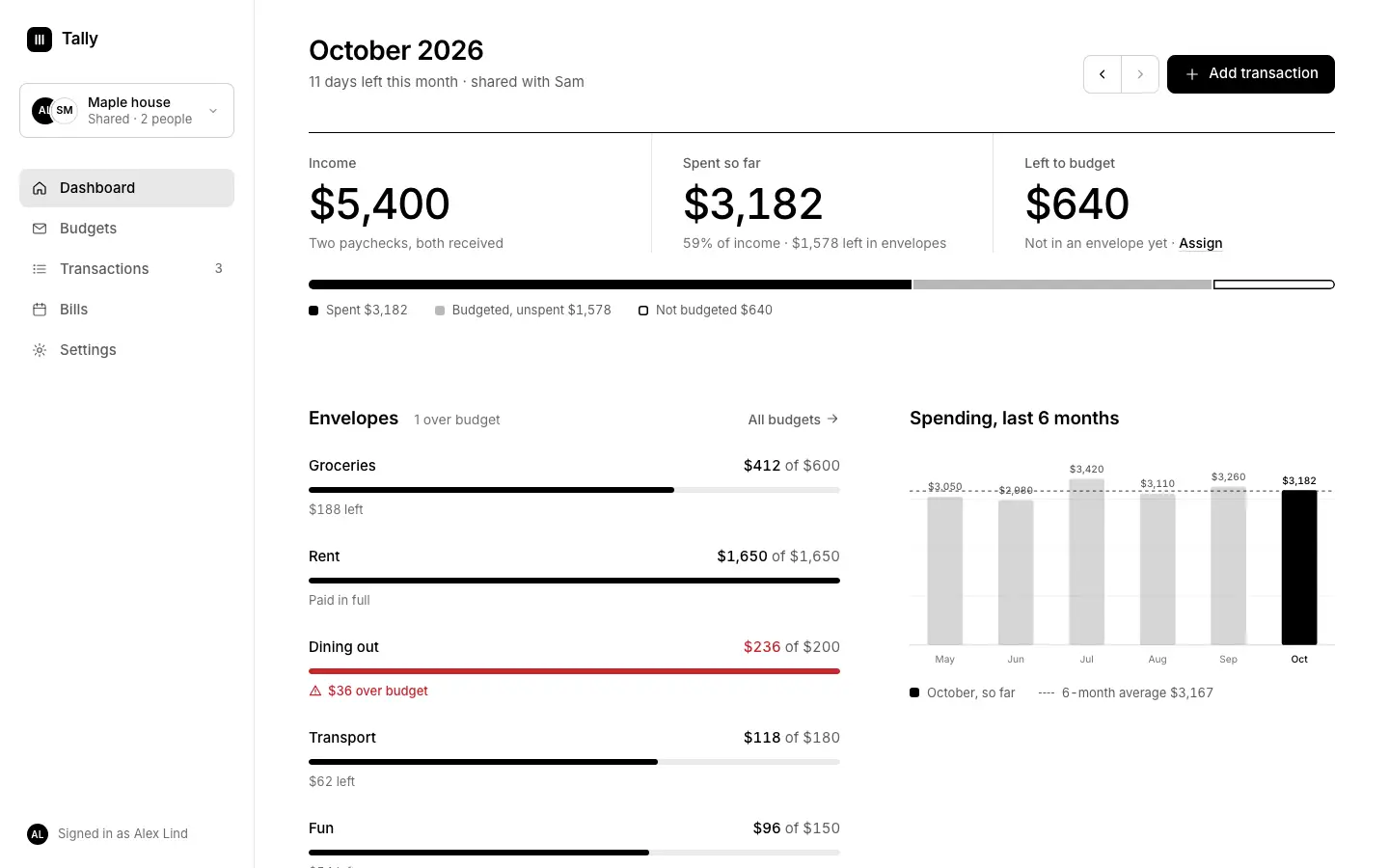The width and height of the screenshot is (1389, 868).
Task: Click the $640 left to budget amount
Action: coord(1076,203)
